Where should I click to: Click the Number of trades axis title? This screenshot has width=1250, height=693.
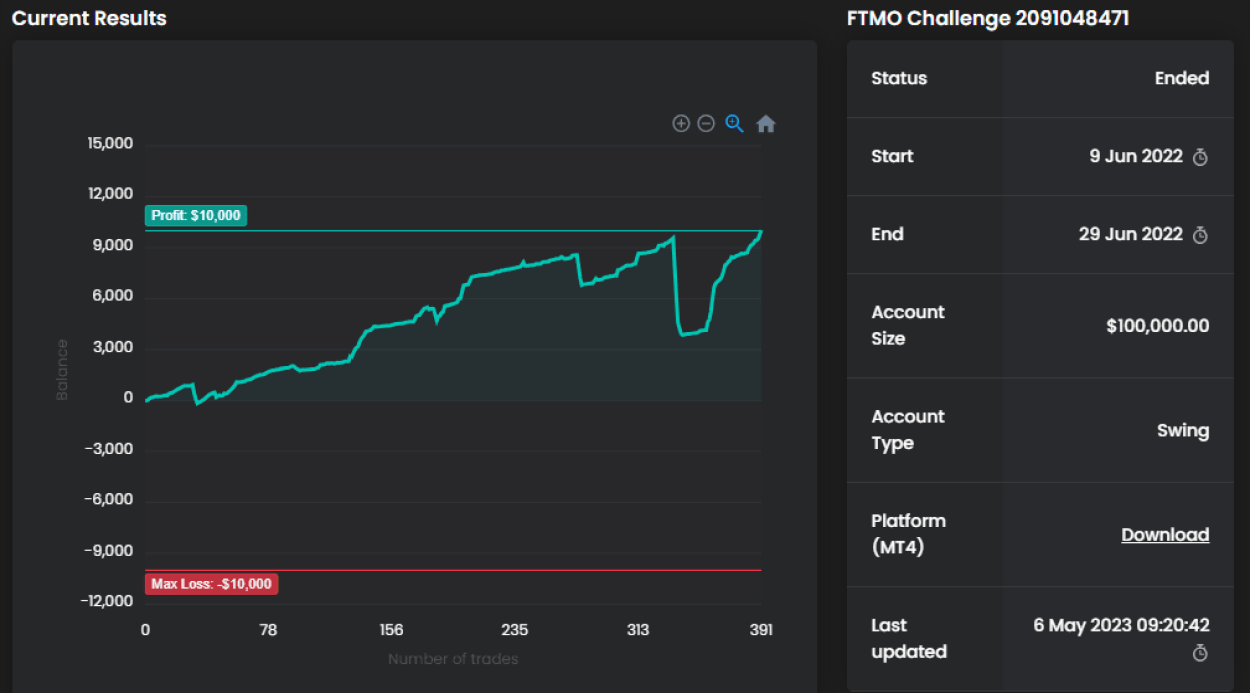point(453,659)
